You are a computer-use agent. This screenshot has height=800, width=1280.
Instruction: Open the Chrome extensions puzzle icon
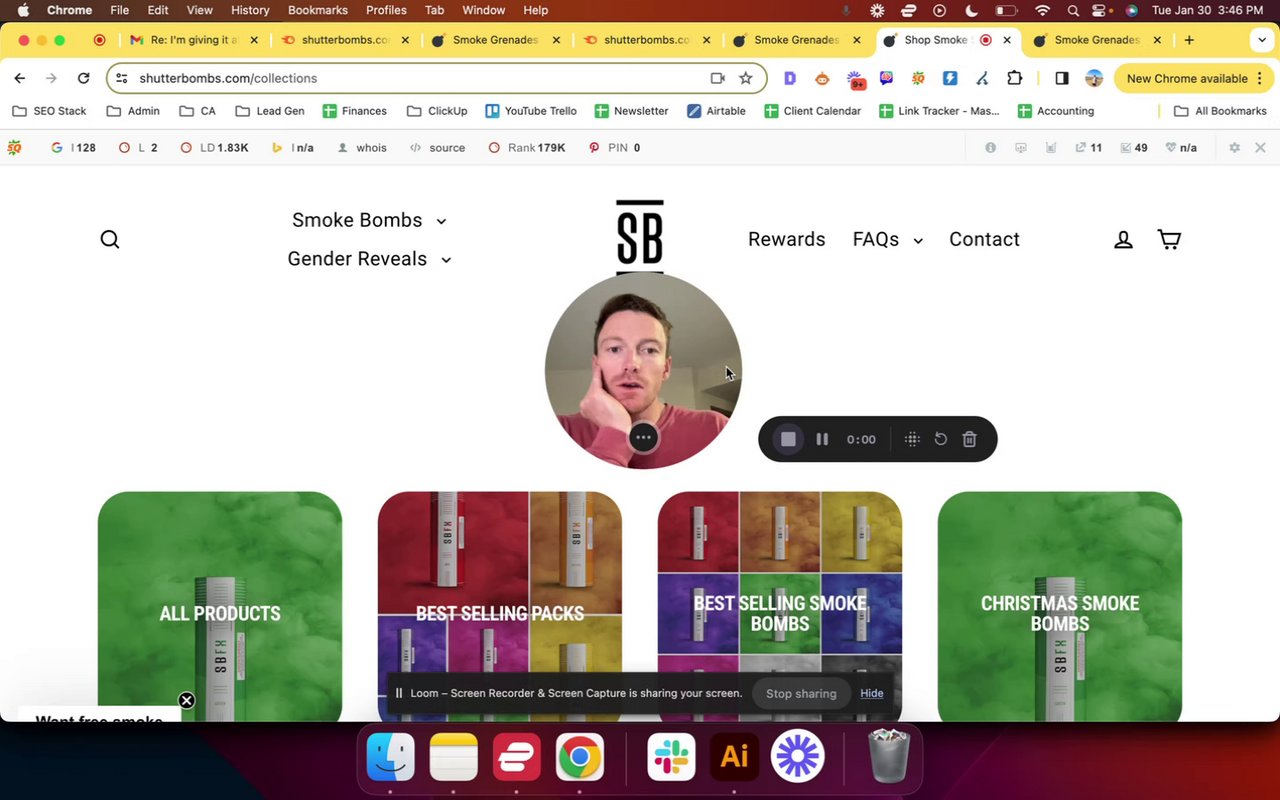click(1014, 78)
